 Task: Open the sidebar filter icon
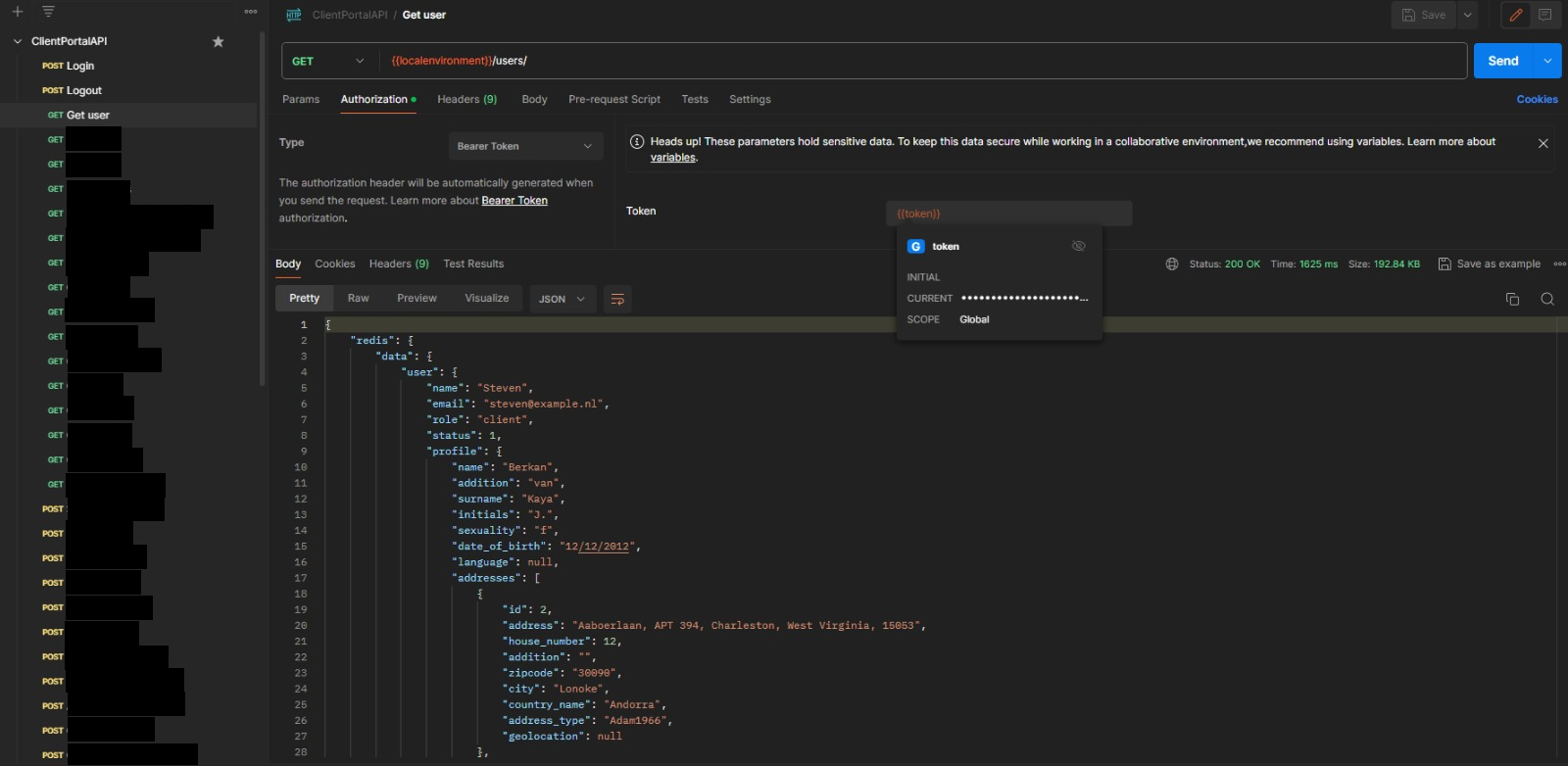pos(48,12)
